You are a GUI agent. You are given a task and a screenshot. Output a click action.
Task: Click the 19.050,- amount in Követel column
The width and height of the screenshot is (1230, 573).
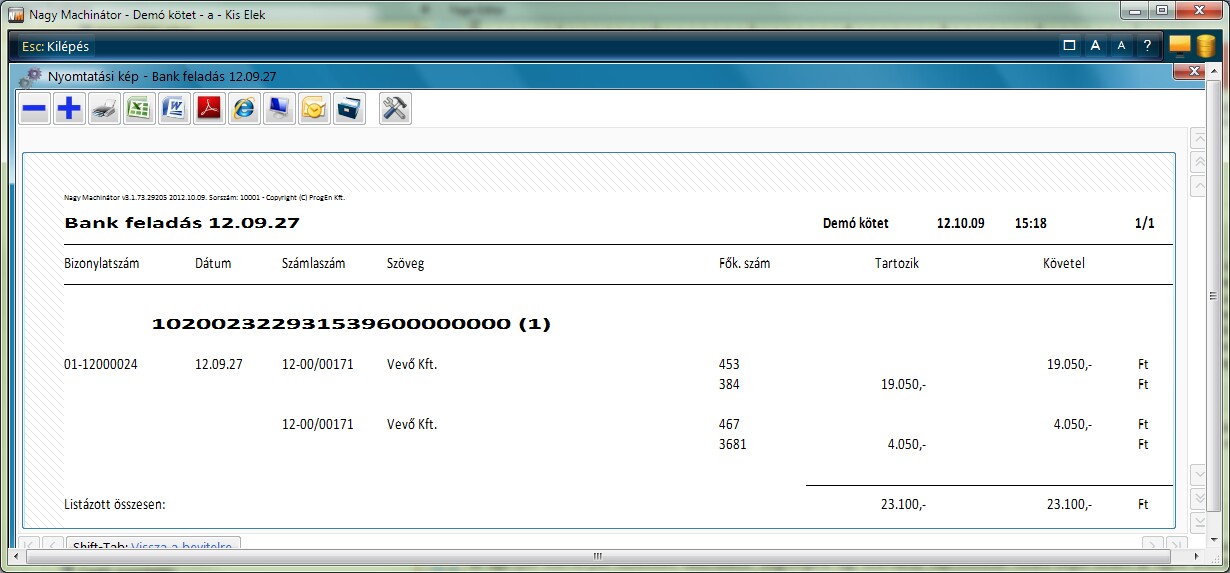(1069, 365)
